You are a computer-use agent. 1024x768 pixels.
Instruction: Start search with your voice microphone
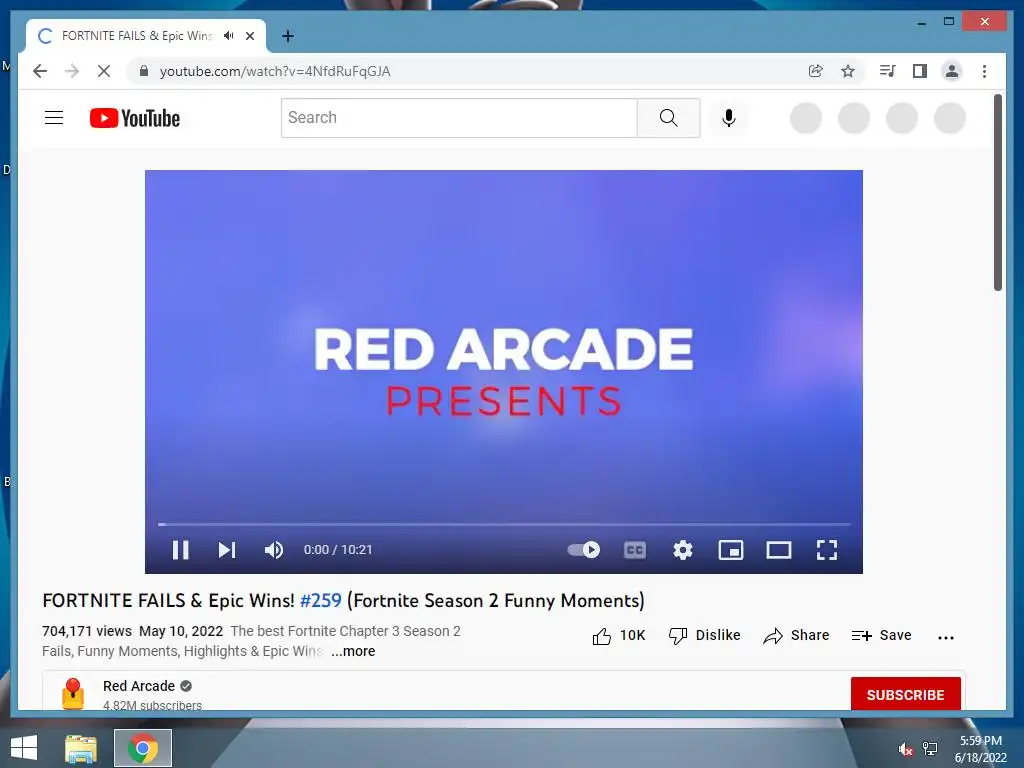pyautogui.click(x=729, y=118)
